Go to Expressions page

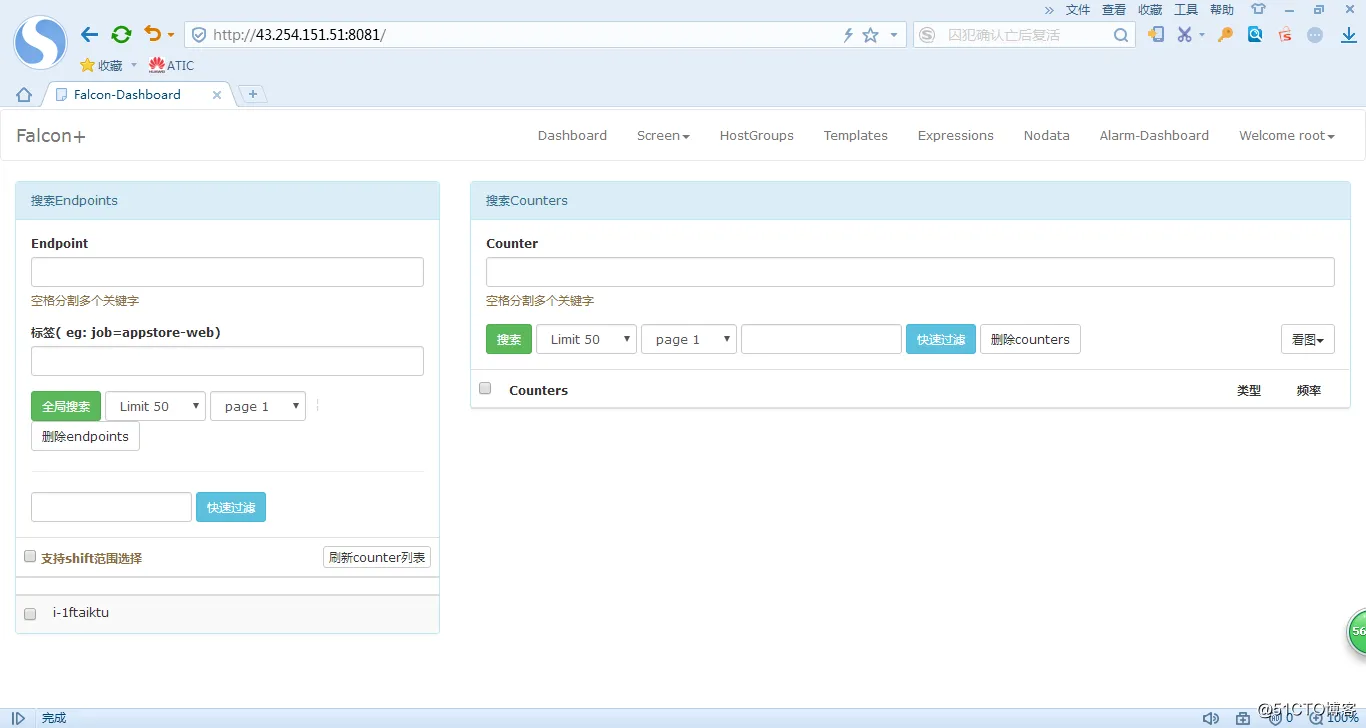coord(955,135)
